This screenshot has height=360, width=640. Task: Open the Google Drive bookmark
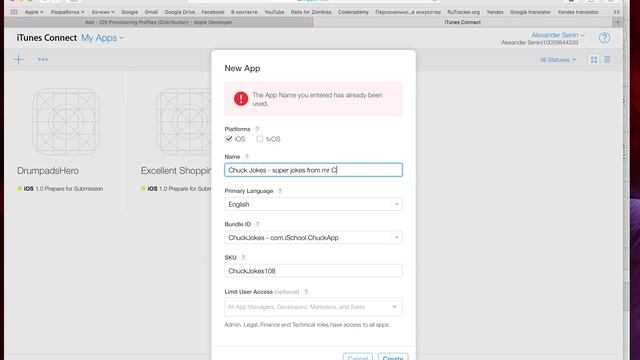tap(180, 12)
